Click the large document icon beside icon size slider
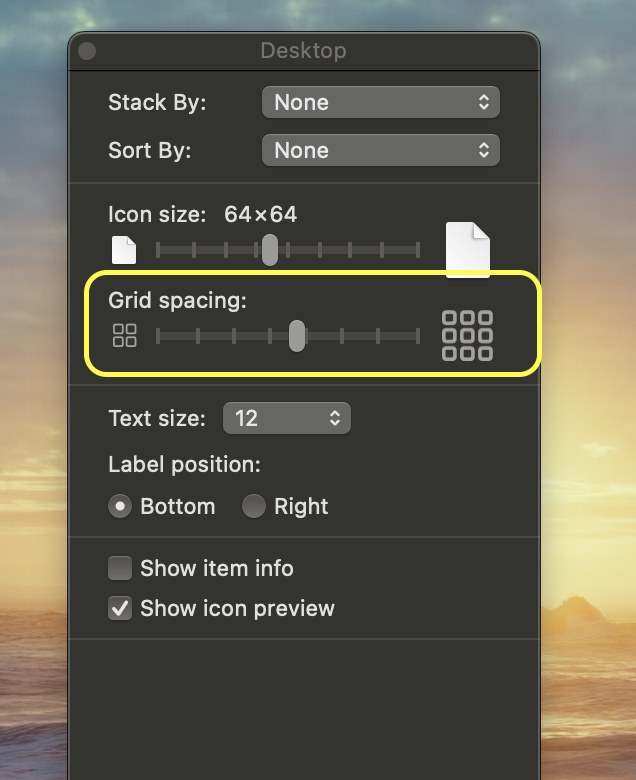 pyautogui.click(x=467, y=249)
